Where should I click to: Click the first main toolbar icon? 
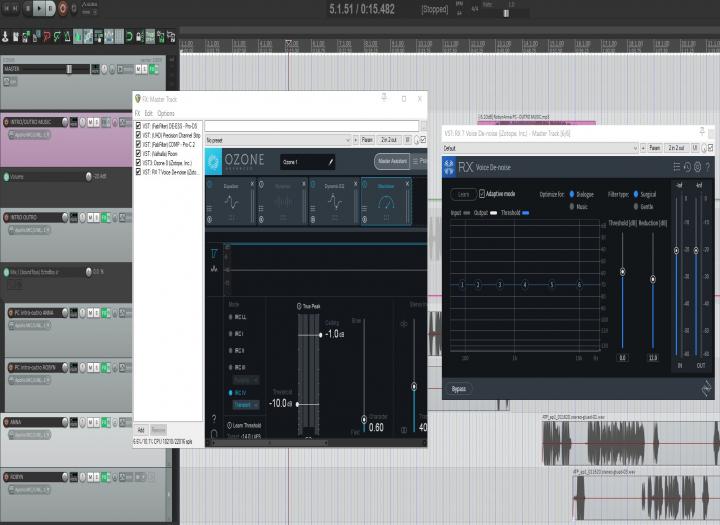click(x=5, y=36)
